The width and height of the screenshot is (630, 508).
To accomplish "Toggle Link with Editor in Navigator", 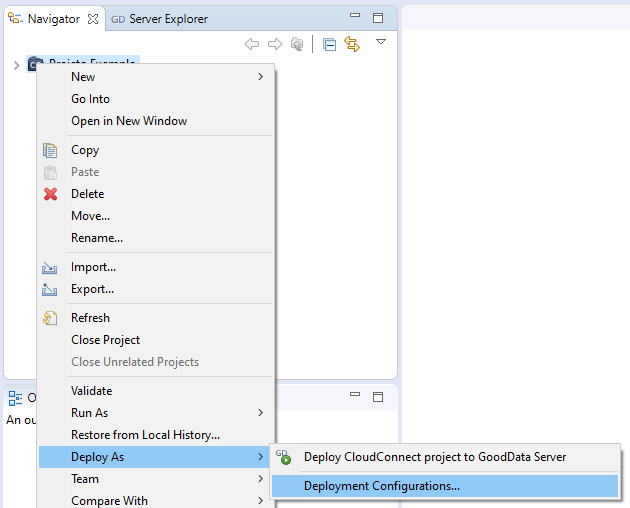I will (x=352, y=44).
